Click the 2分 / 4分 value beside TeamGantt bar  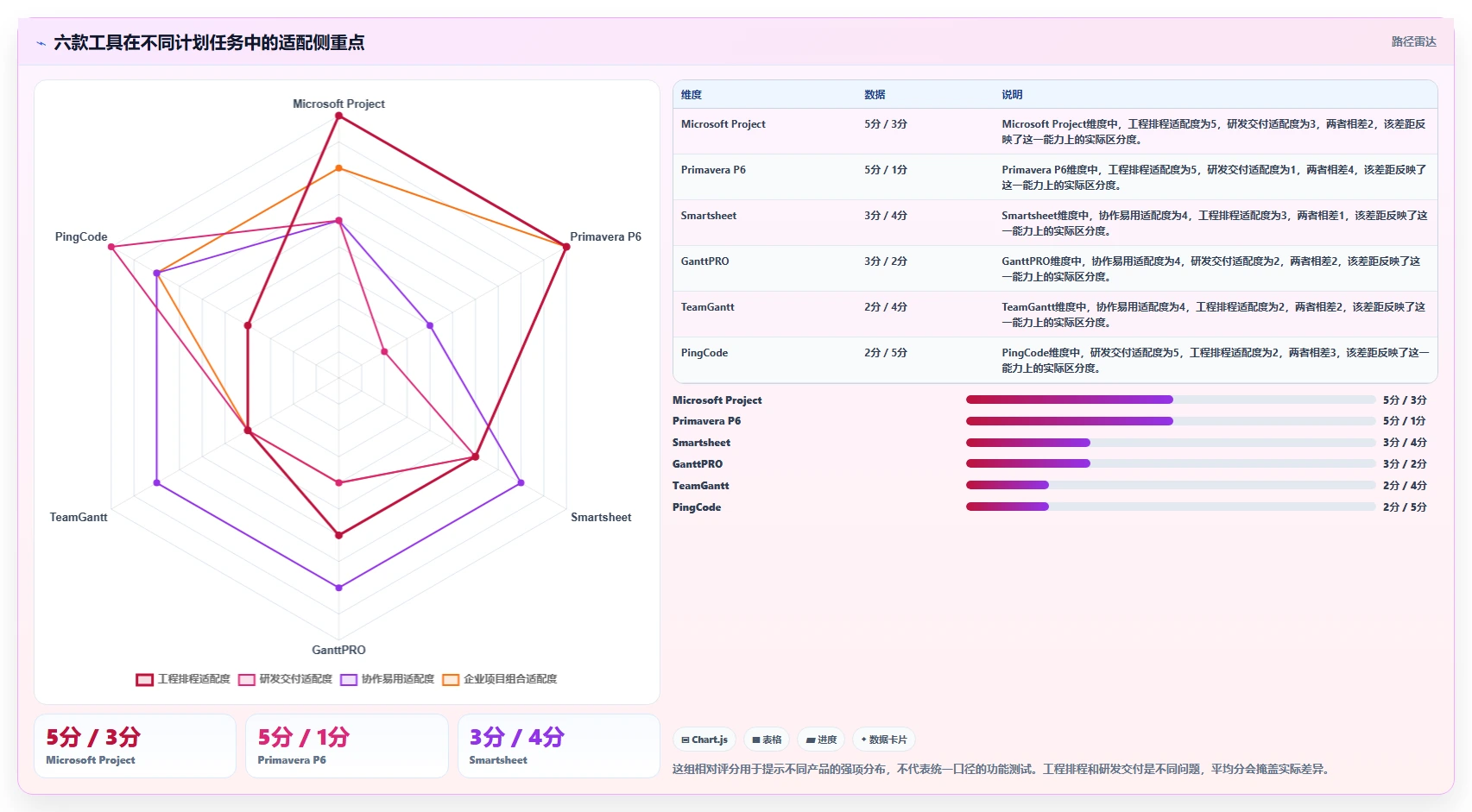pyautogui.click(x=1405, y=485)
